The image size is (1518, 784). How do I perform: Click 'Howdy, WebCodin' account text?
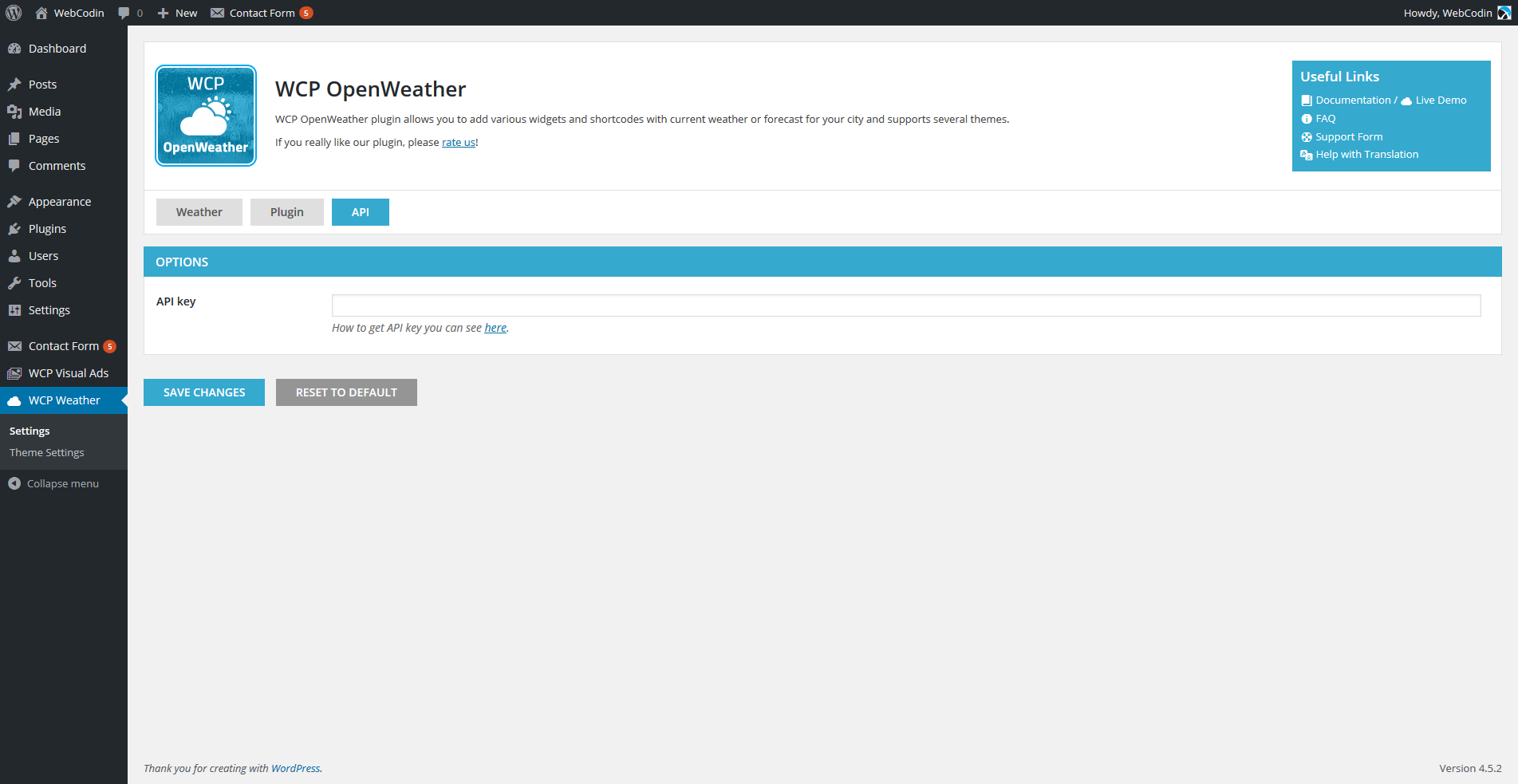1448,13
